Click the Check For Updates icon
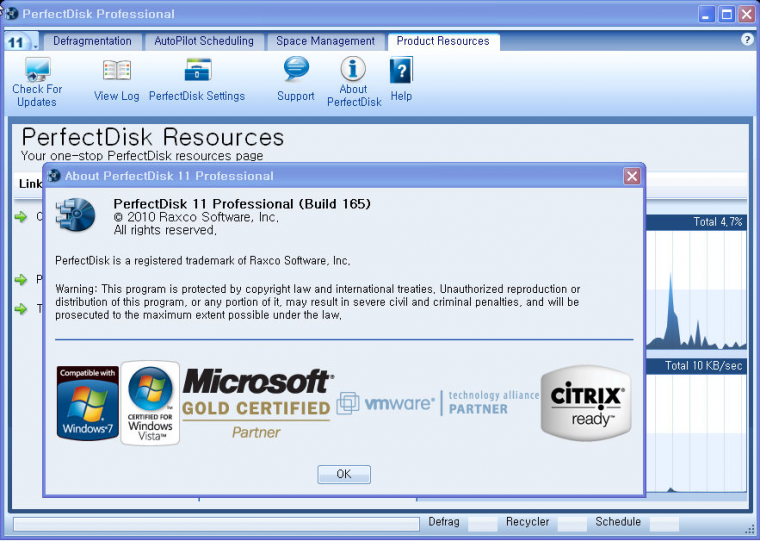760x541 pixels. 37,71
